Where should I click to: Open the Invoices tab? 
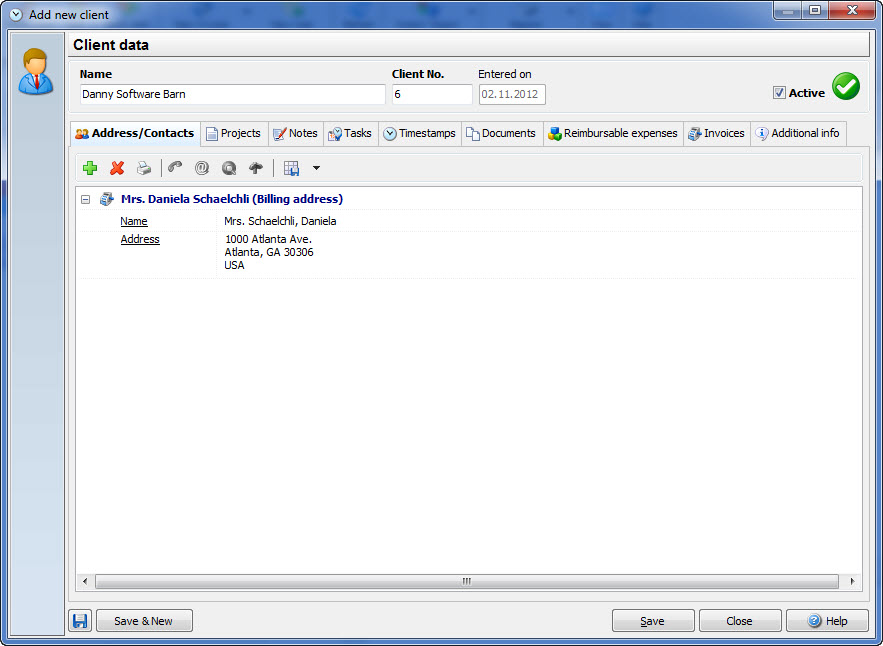tap(717, 133)
